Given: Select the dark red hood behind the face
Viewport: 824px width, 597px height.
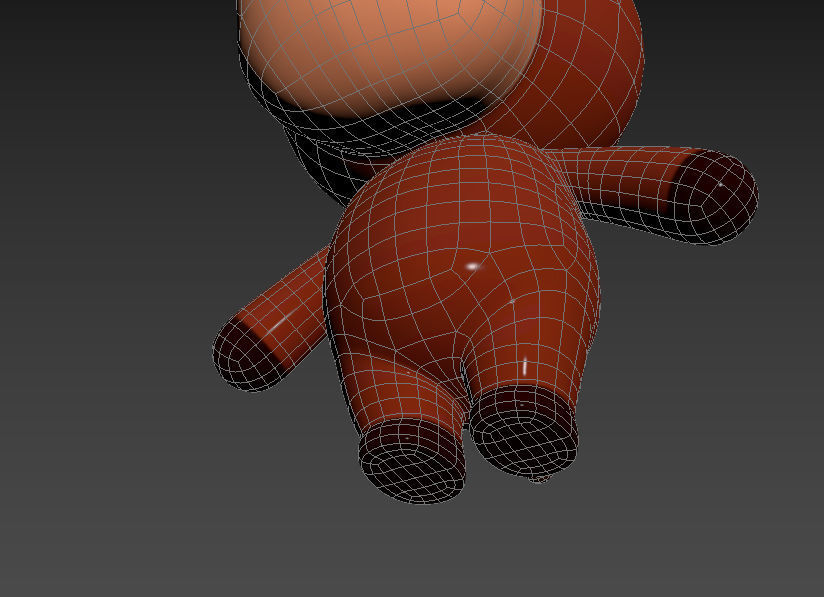Looking at the screenshot, I should [x=589, y=74].
